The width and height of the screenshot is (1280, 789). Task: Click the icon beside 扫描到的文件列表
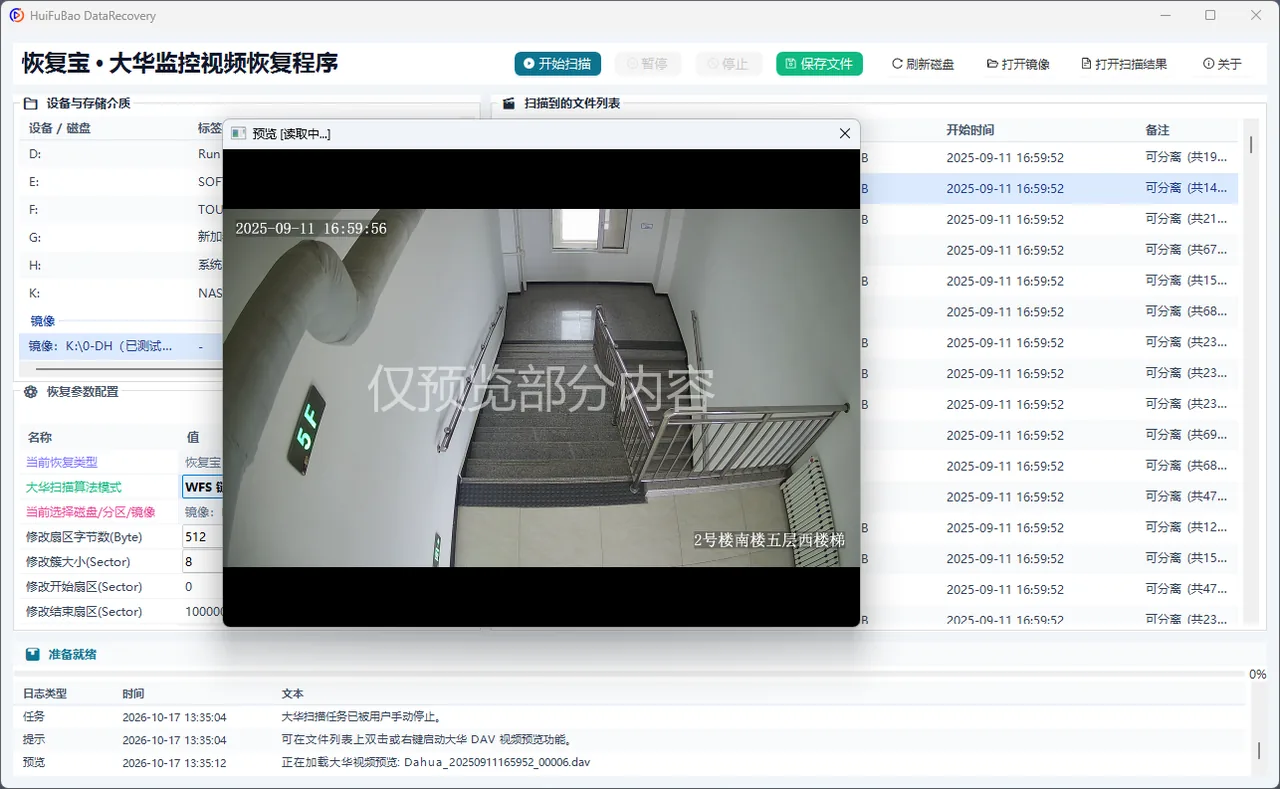[508, 103]
